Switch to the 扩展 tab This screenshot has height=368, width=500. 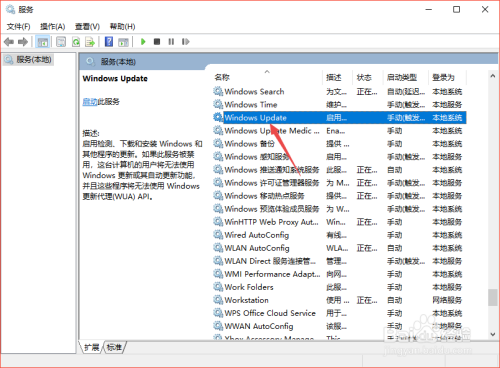pyautogui.click(x=92, y=347)
